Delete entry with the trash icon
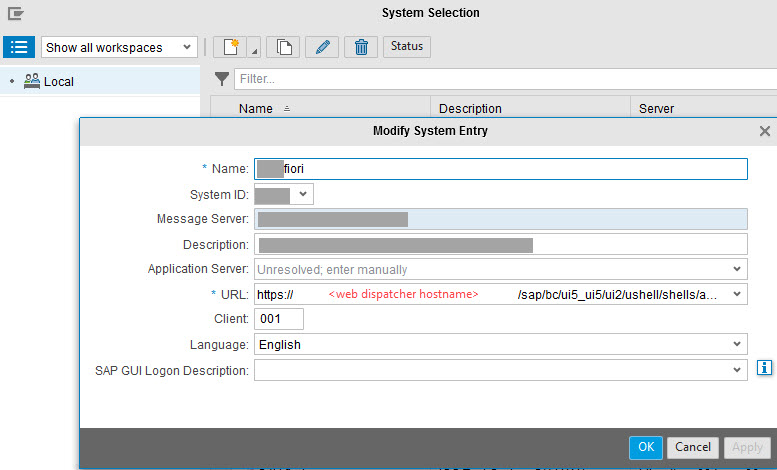777x470 pixels. pos(361,47)
